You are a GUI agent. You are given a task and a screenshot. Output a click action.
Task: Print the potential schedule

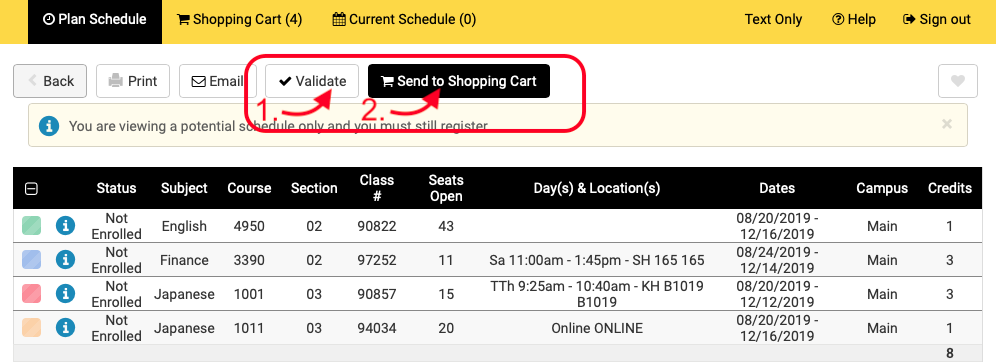click(x=133, y=81)
